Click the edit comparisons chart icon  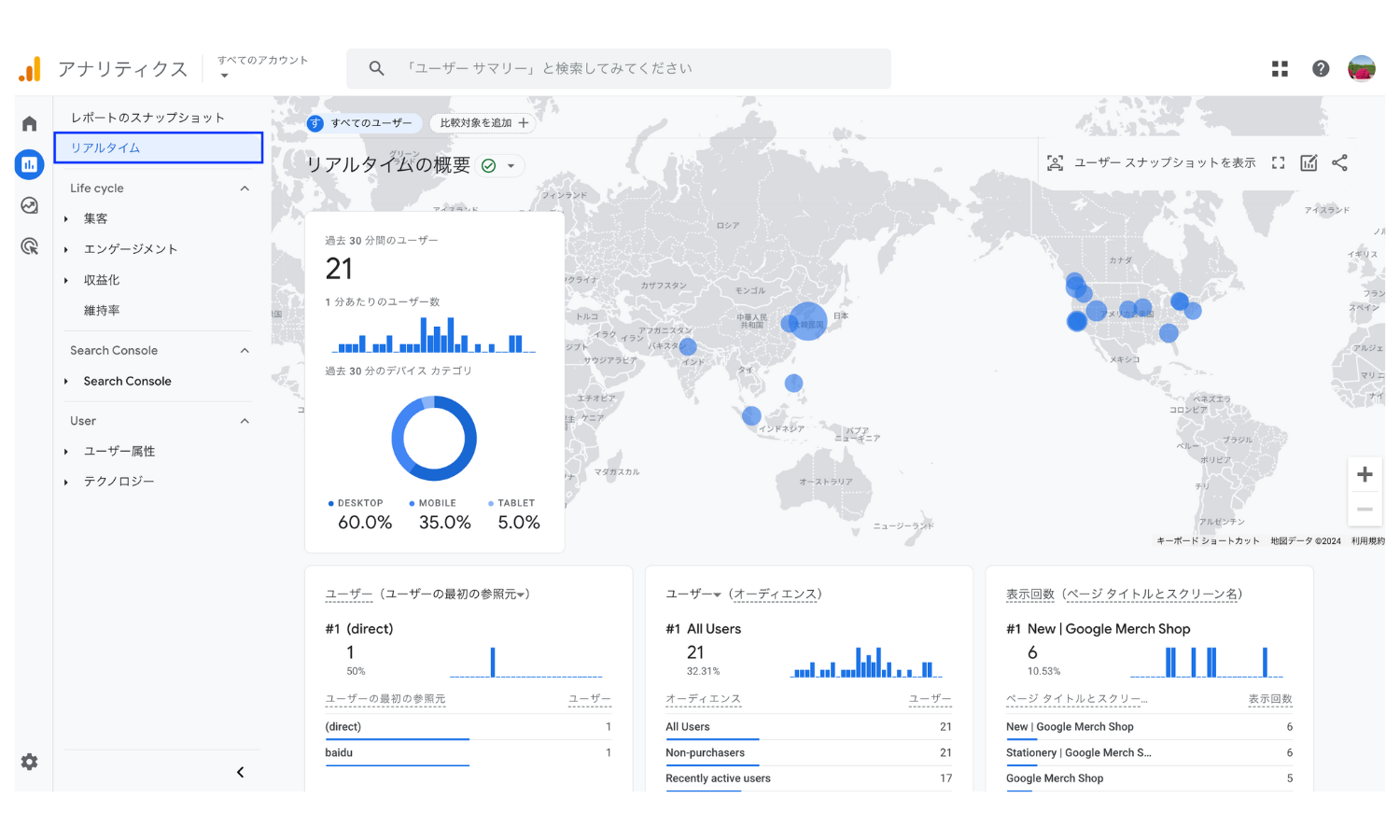(1309, 163)
